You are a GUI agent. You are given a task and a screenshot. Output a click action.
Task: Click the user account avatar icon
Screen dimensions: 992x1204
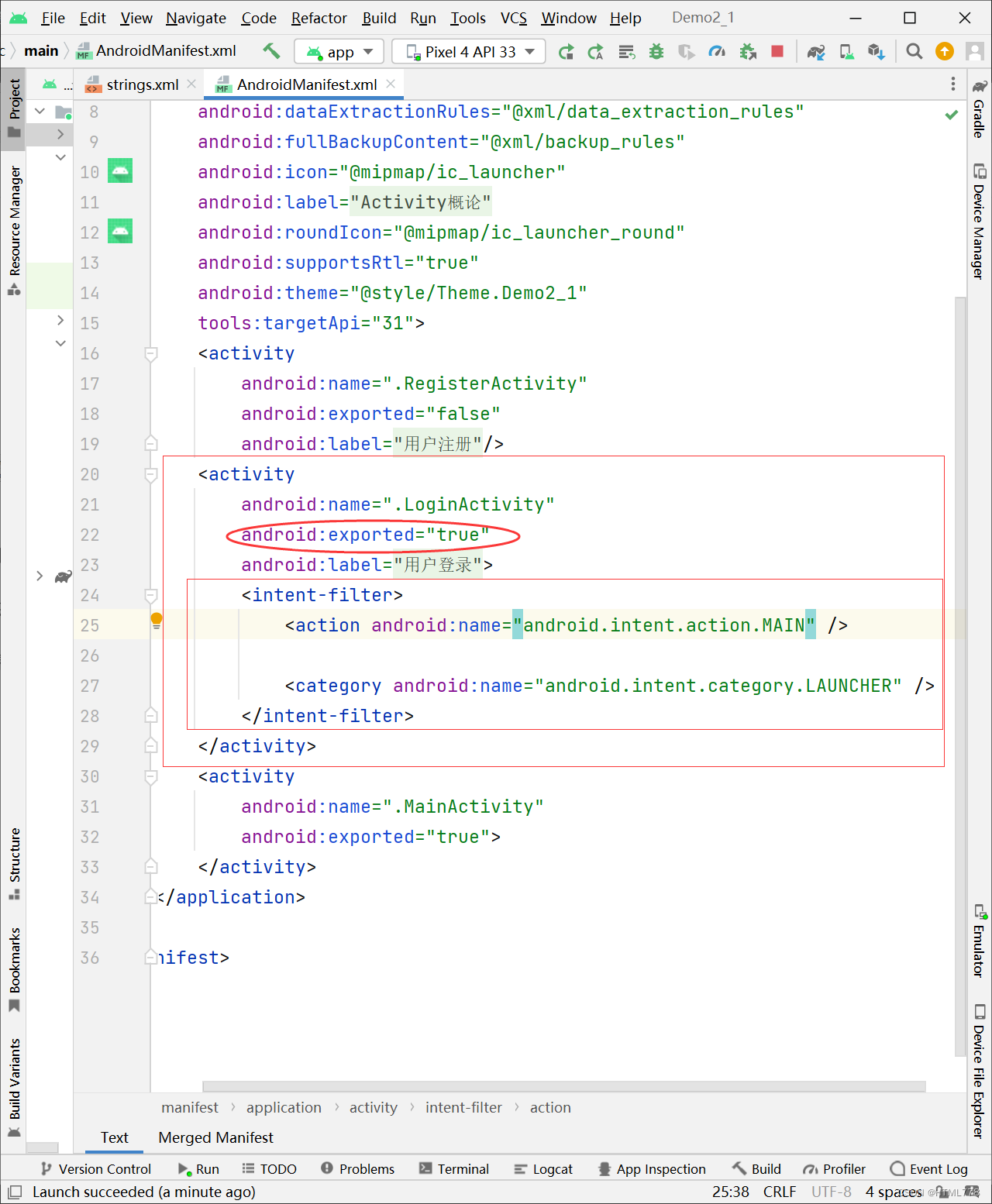[x=975, y=51]
